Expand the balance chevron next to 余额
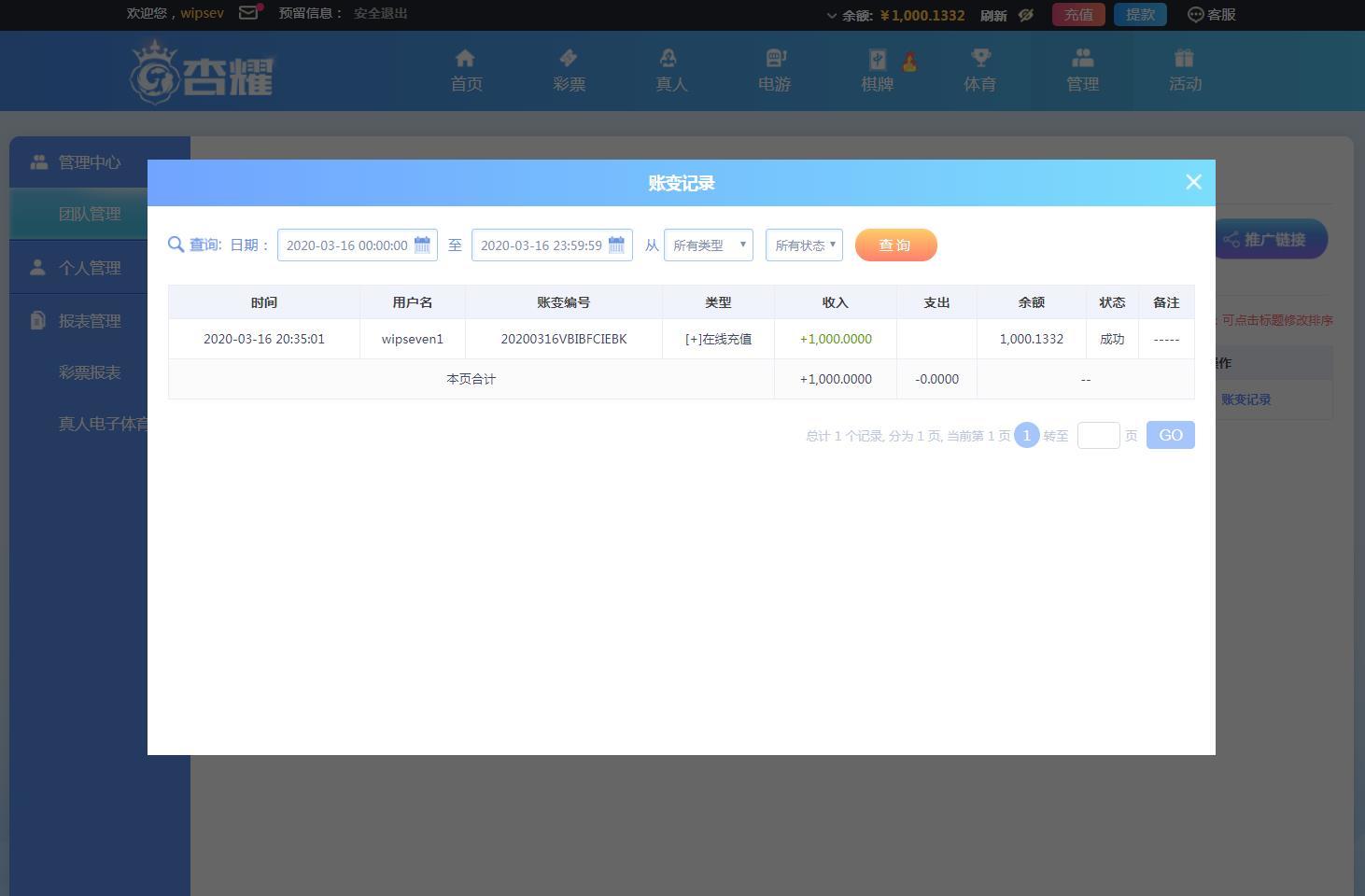1365x896 pixels. pos(831,15)
